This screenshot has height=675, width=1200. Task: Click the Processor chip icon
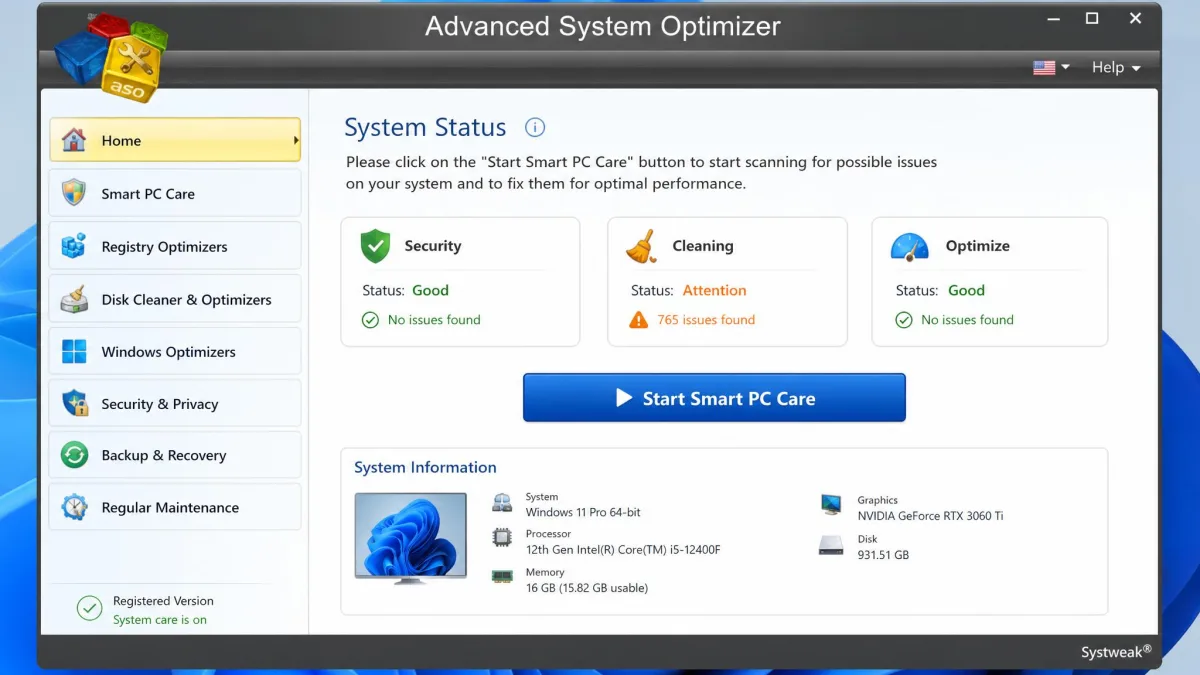[x=502, y=538]
